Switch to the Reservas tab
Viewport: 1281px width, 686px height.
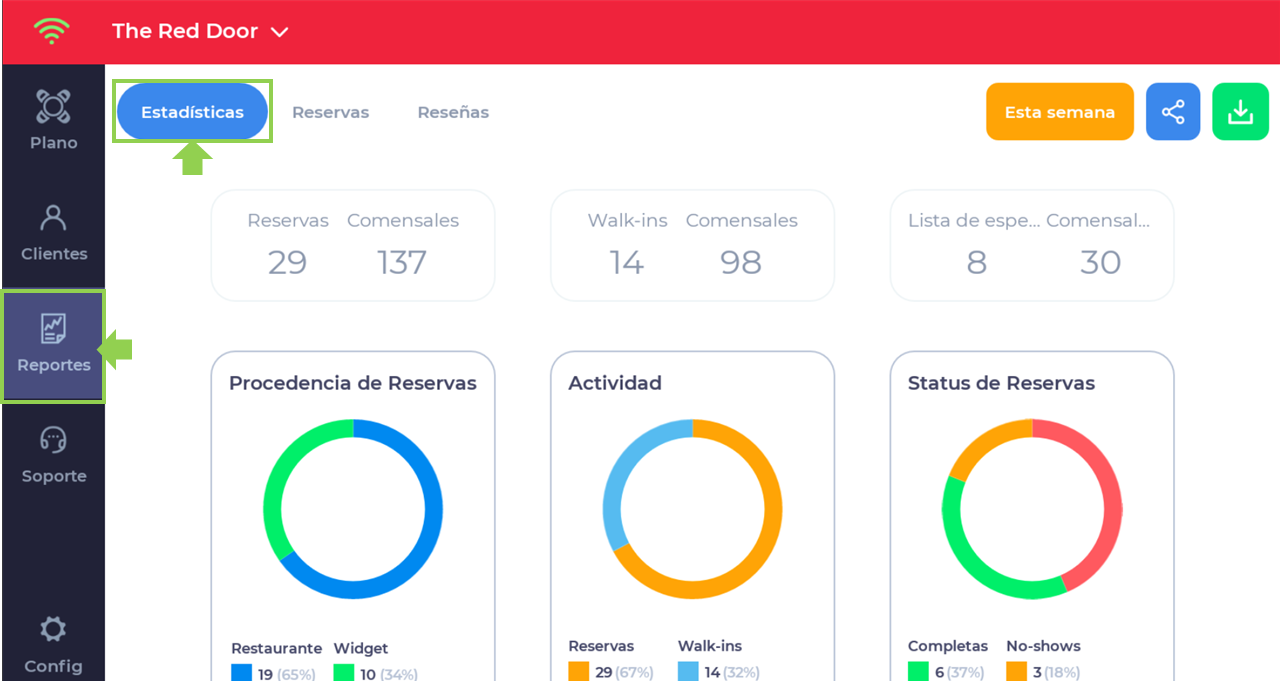330,112
